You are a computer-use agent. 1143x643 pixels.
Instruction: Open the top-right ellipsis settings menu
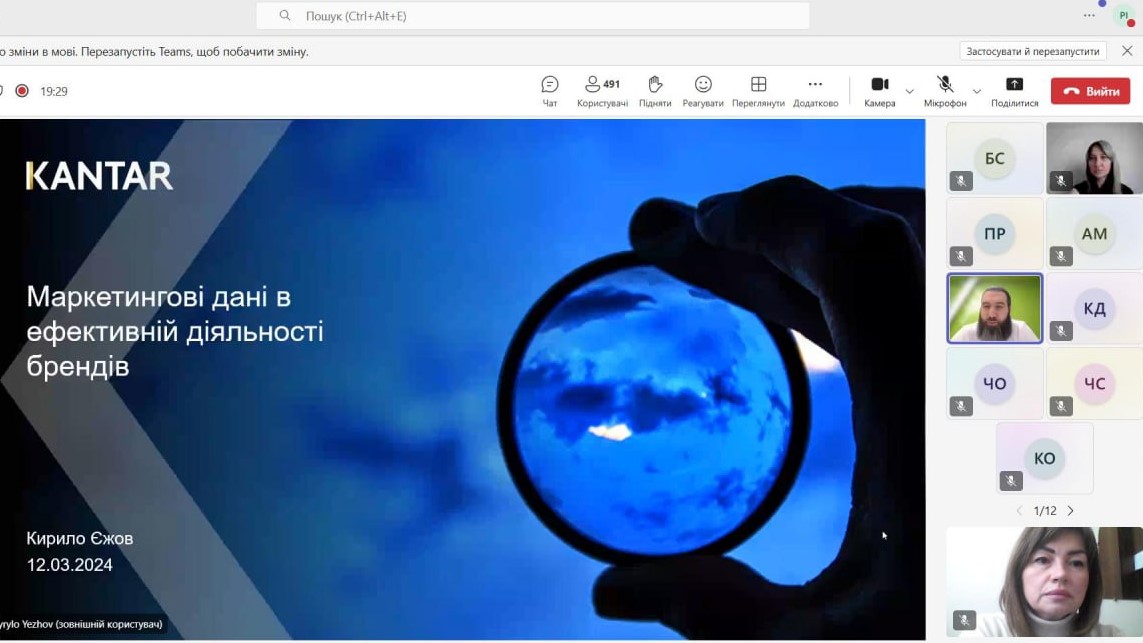coord(1089,16)
